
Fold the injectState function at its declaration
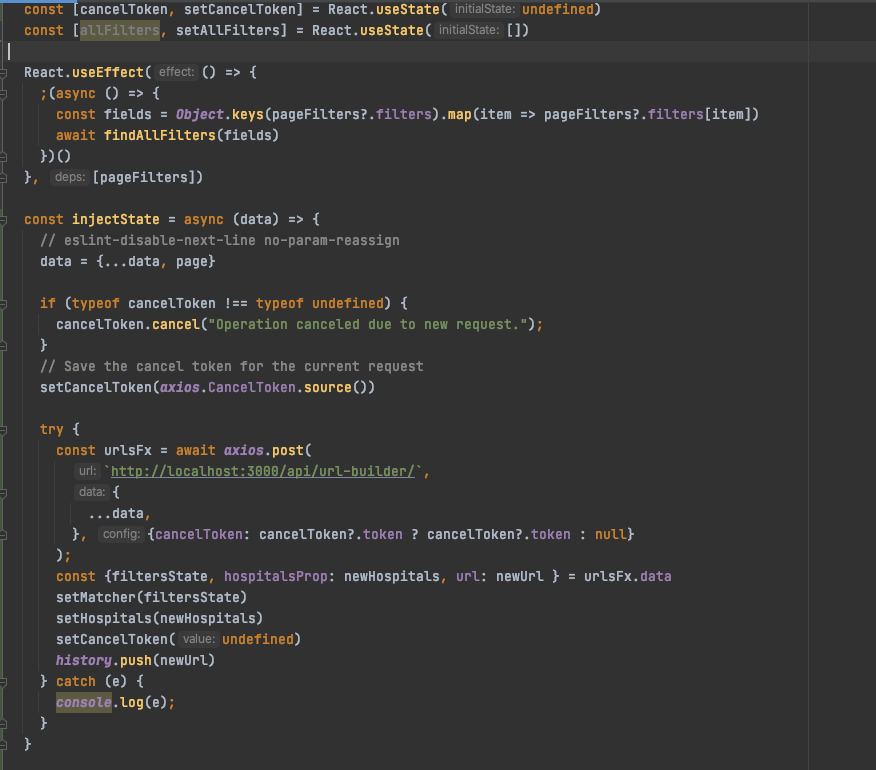coord(3,220)
